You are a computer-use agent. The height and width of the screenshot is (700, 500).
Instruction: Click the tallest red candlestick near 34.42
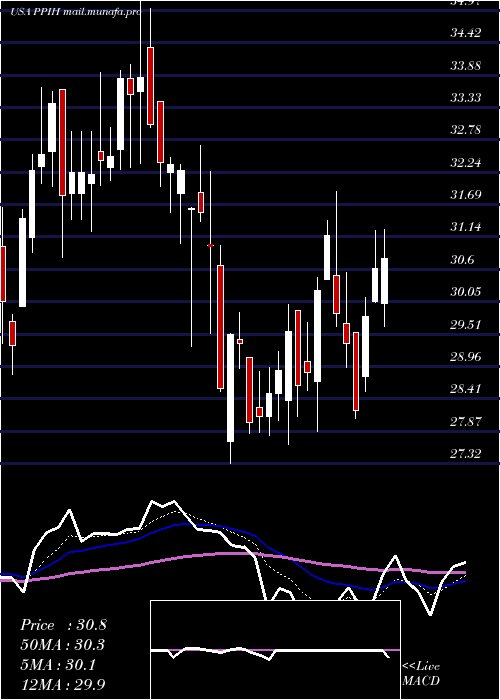150,86
